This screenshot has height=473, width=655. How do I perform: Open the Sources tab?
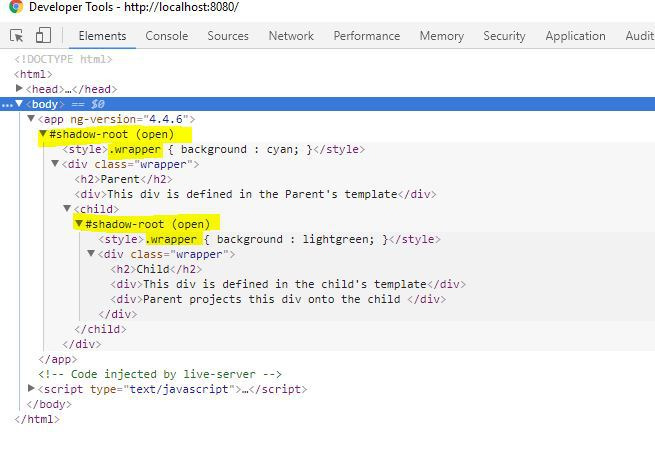coord(228,36)
